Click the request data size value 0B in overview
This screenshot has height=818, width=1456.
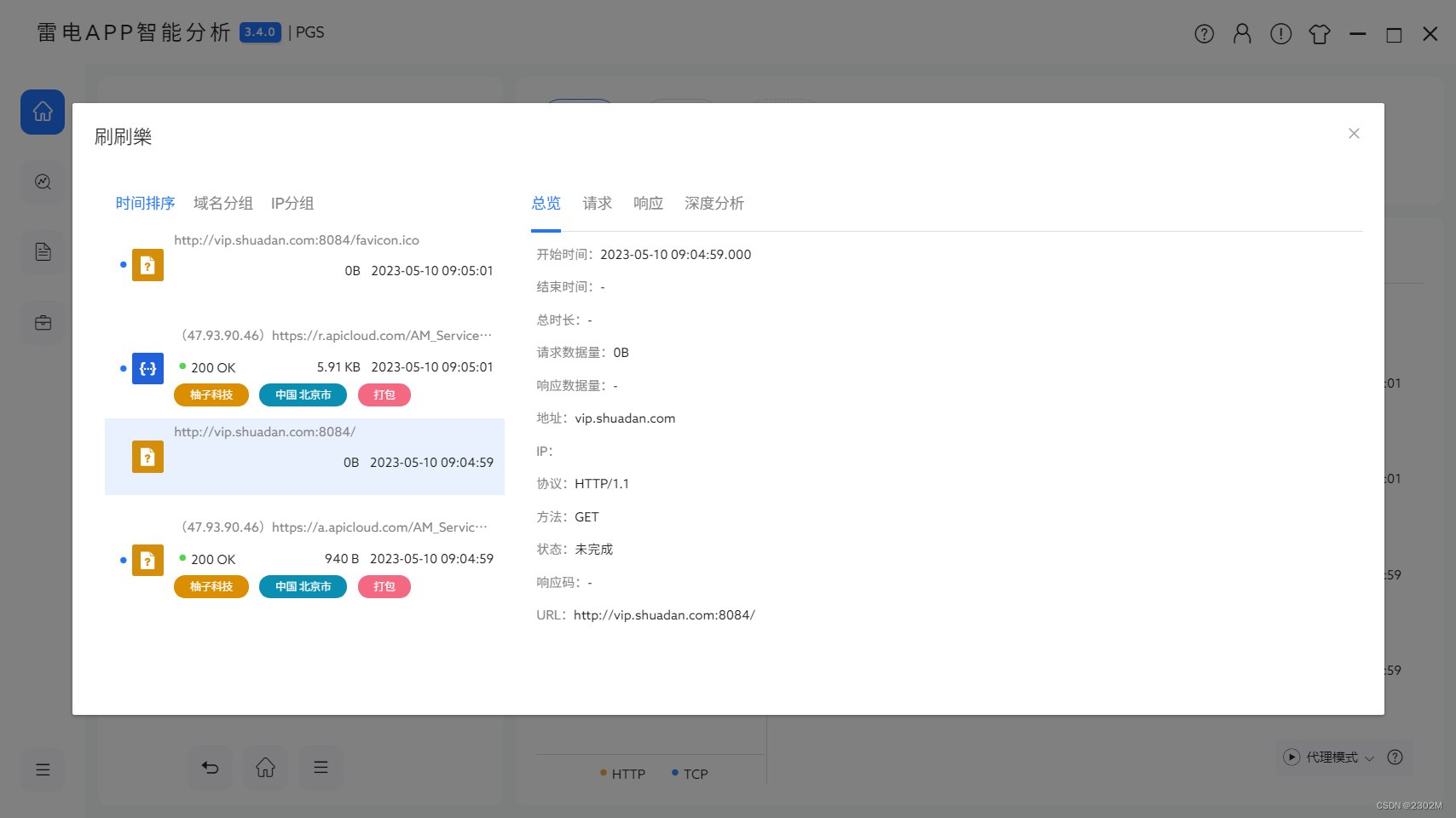[x=621, y=353]
